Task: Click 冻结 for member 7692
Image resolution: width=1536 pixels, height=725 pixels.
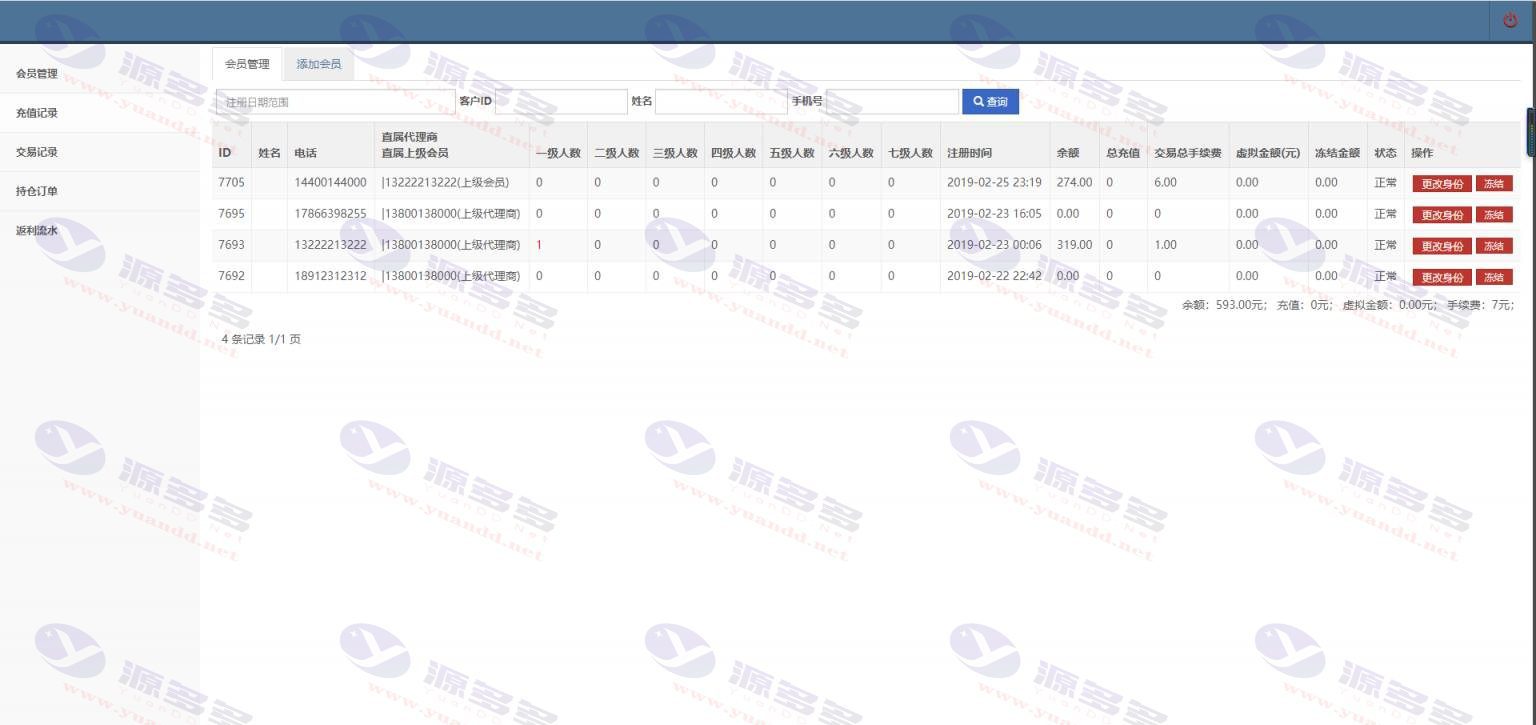Action: click(1494, 277)
